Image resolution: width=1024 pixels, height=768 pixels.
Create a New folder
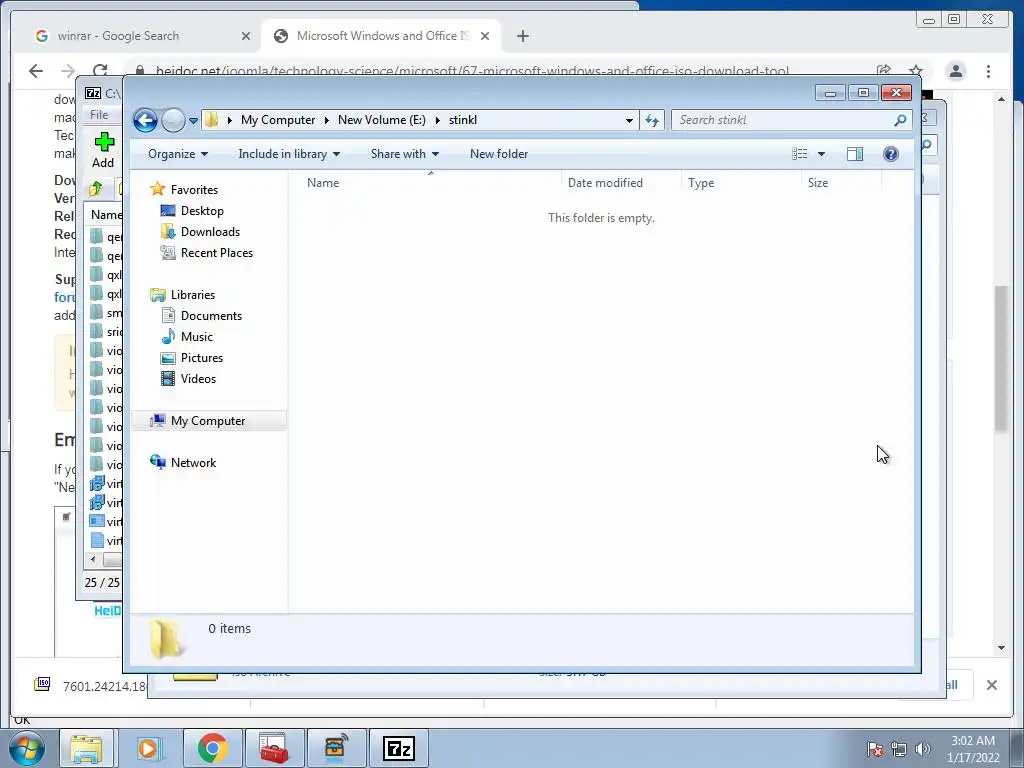coord(499,154)
